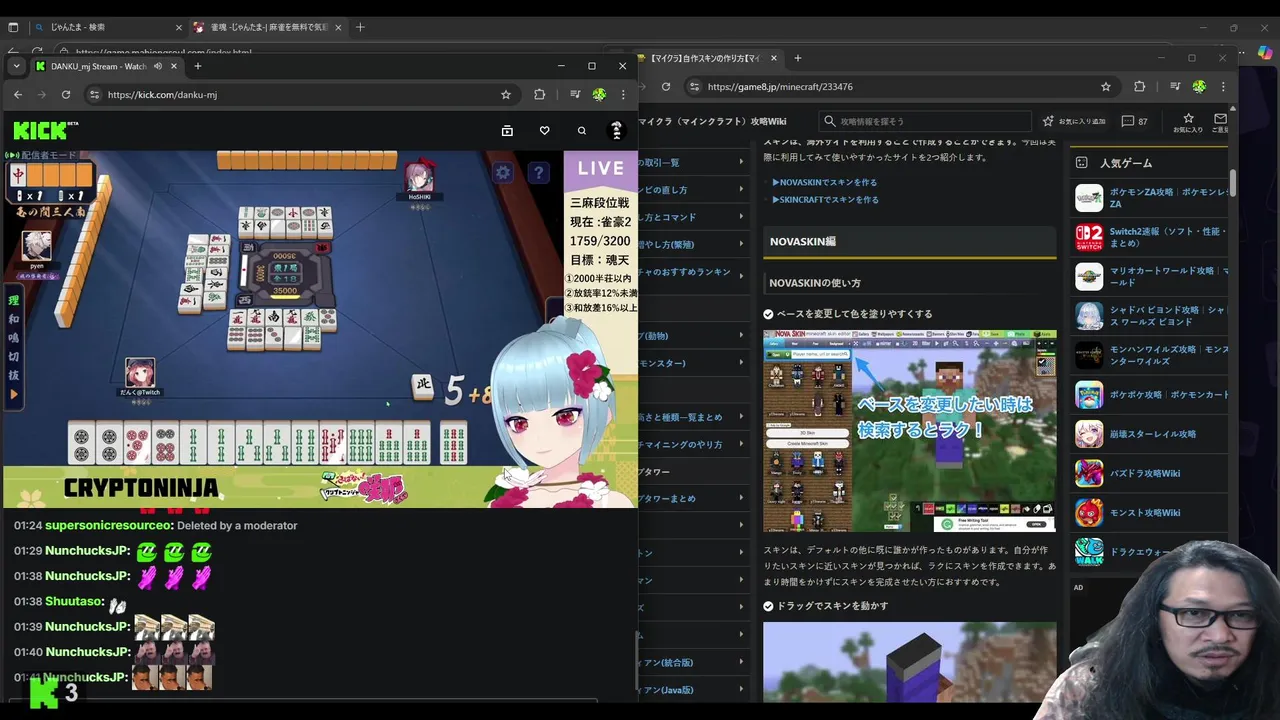Click the モンハンワイルズ攻略 game icon
The image size is (1280, 720).
pyautogui.click(x=1089, y=355)
